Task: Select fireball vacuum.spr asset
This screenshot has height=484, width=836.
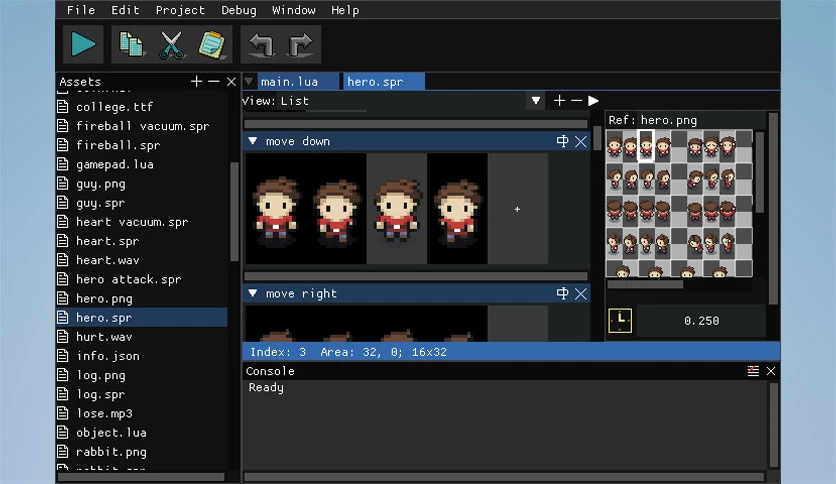Action: [141, 126]
